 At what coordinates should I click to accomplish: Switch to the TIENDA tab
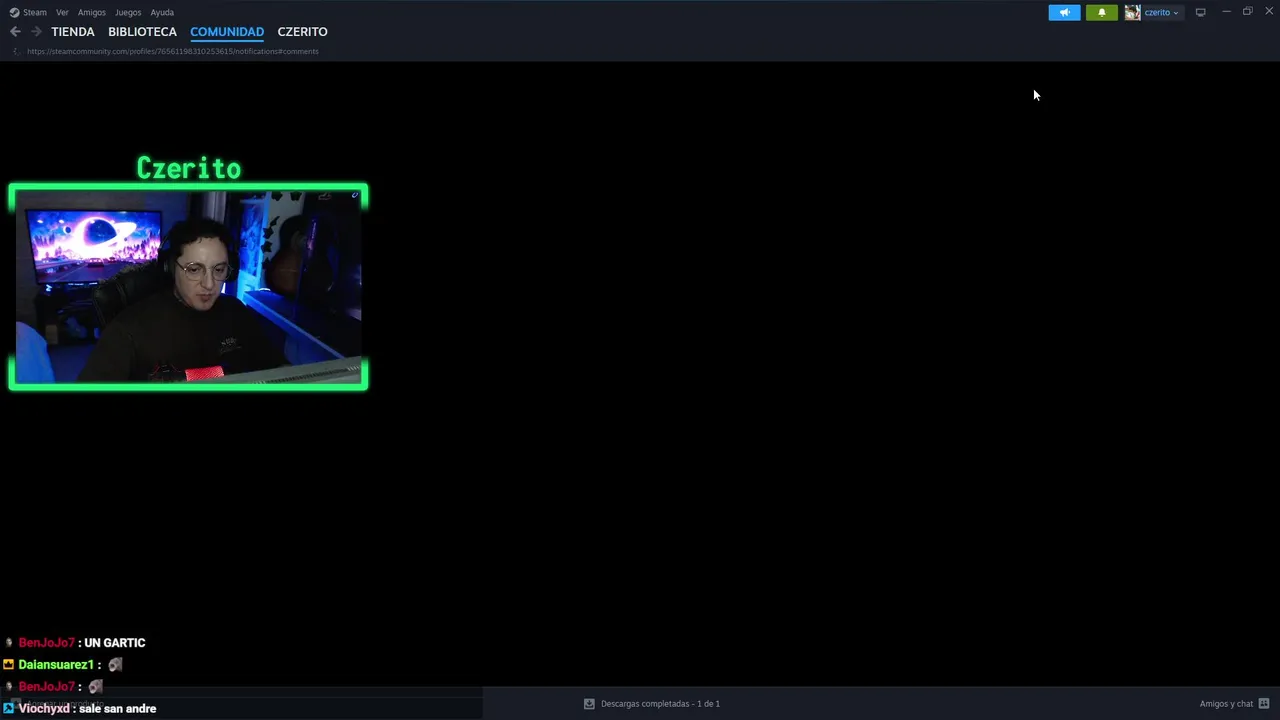pos(73,32)
